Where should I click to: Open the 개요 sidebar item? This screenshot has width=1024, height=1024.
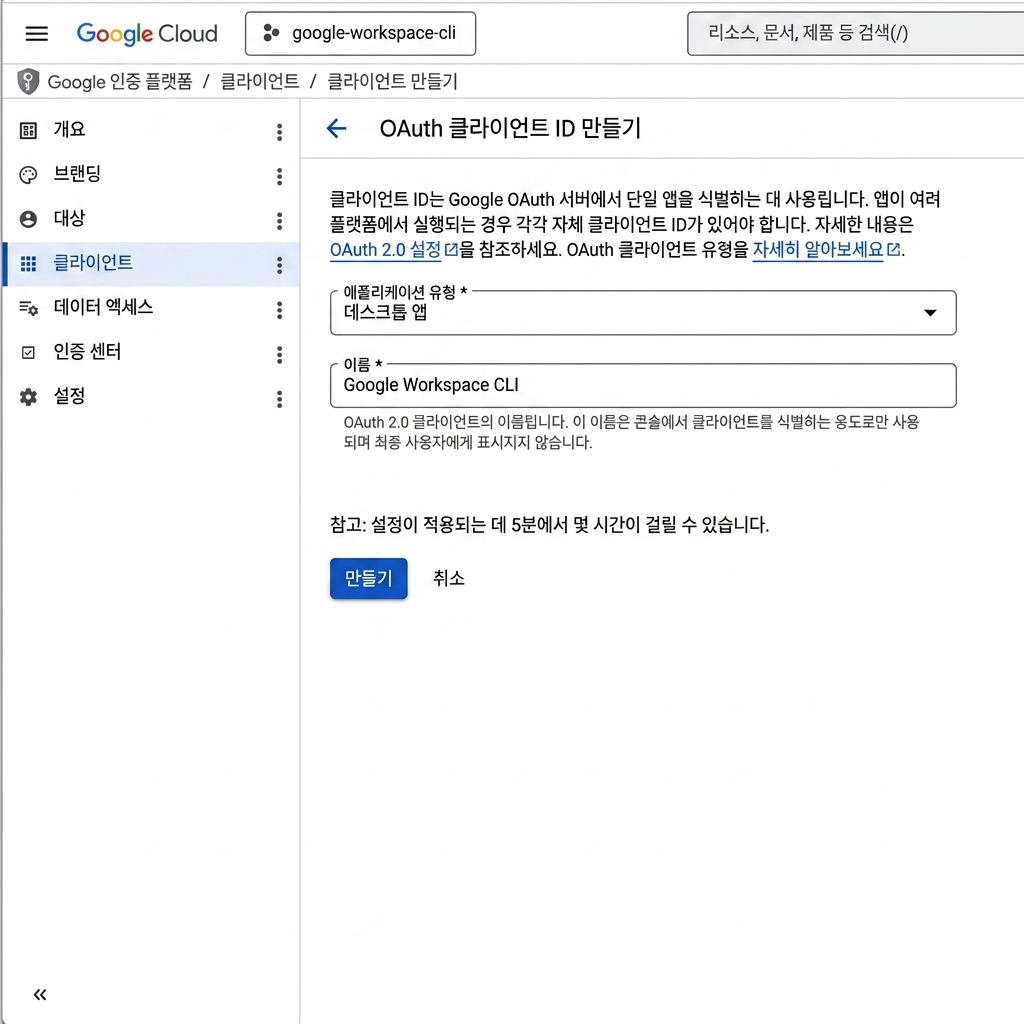[x=69, y=129]
